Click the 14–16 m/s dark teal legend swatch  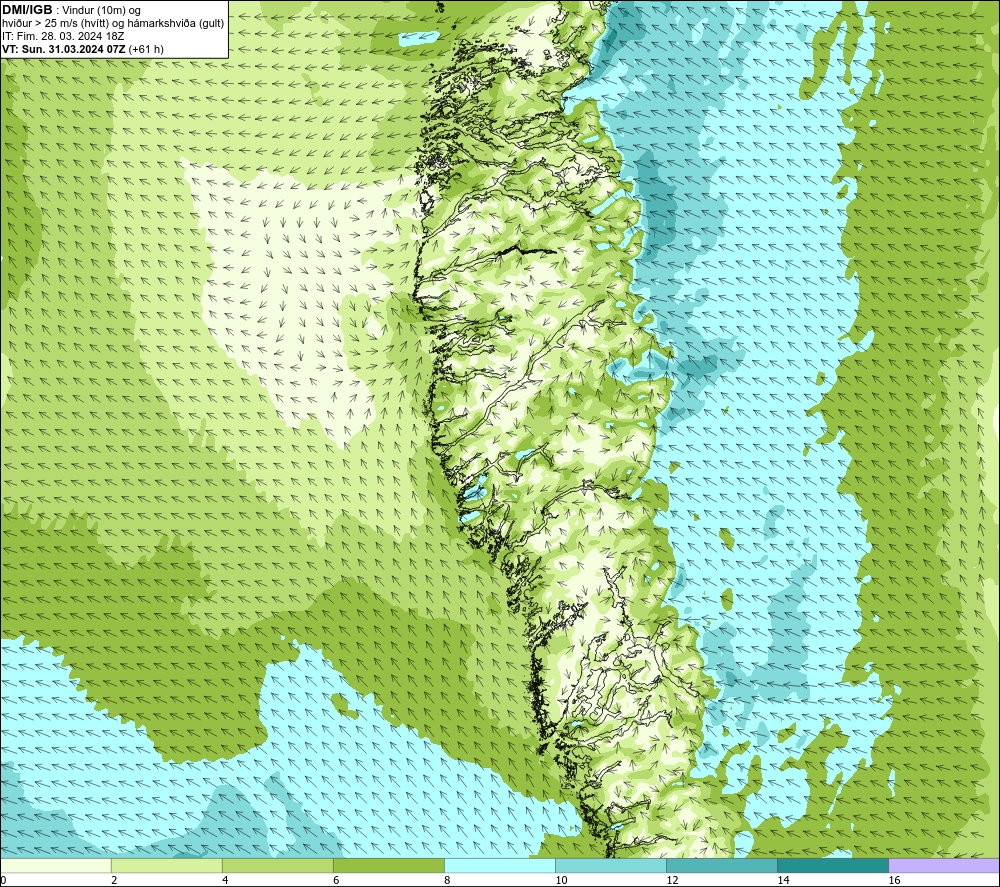click(x=832, y=866)
